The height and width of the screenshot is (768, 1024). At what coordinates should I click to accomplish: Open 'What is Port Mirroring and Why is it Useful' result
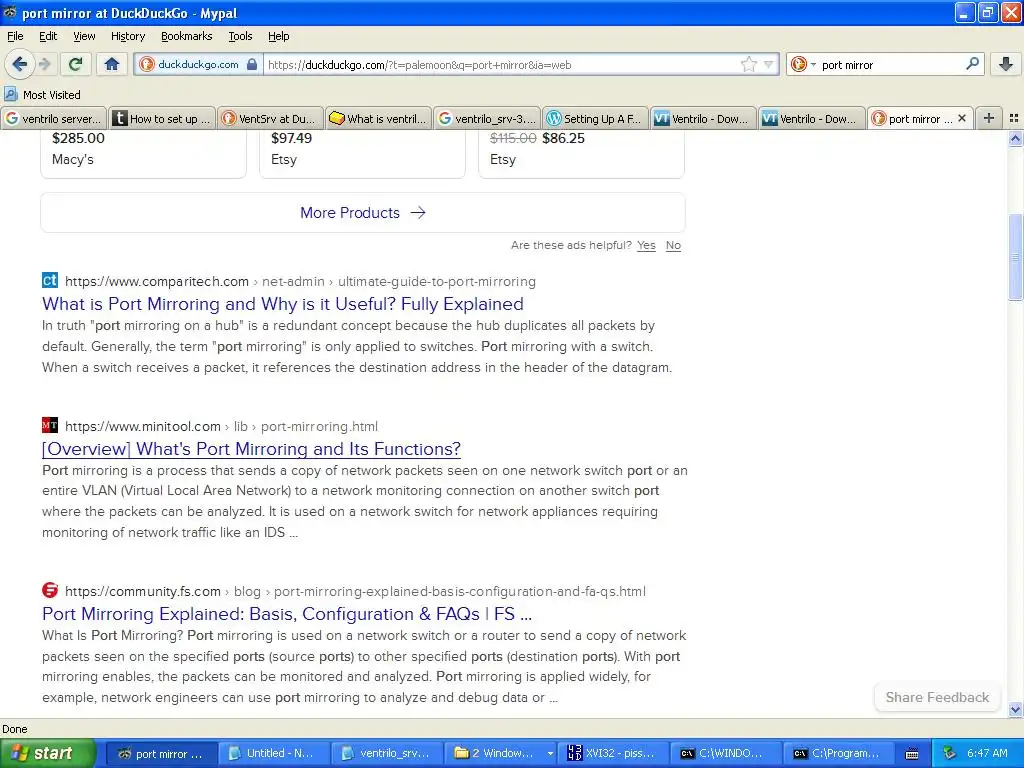pos(283,304)
